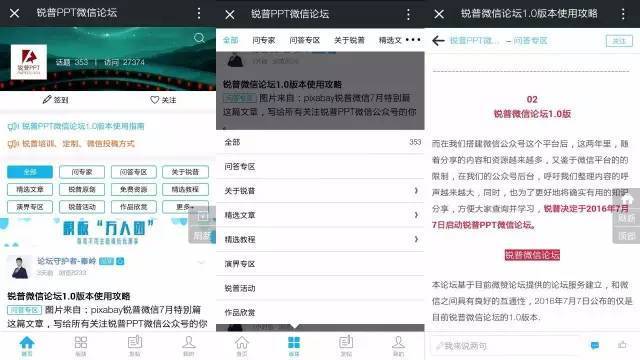Tap the floating 顶部 back-to-top button on the article
The width and height of the screenshot is (640, 360).
tap(627, 236)
